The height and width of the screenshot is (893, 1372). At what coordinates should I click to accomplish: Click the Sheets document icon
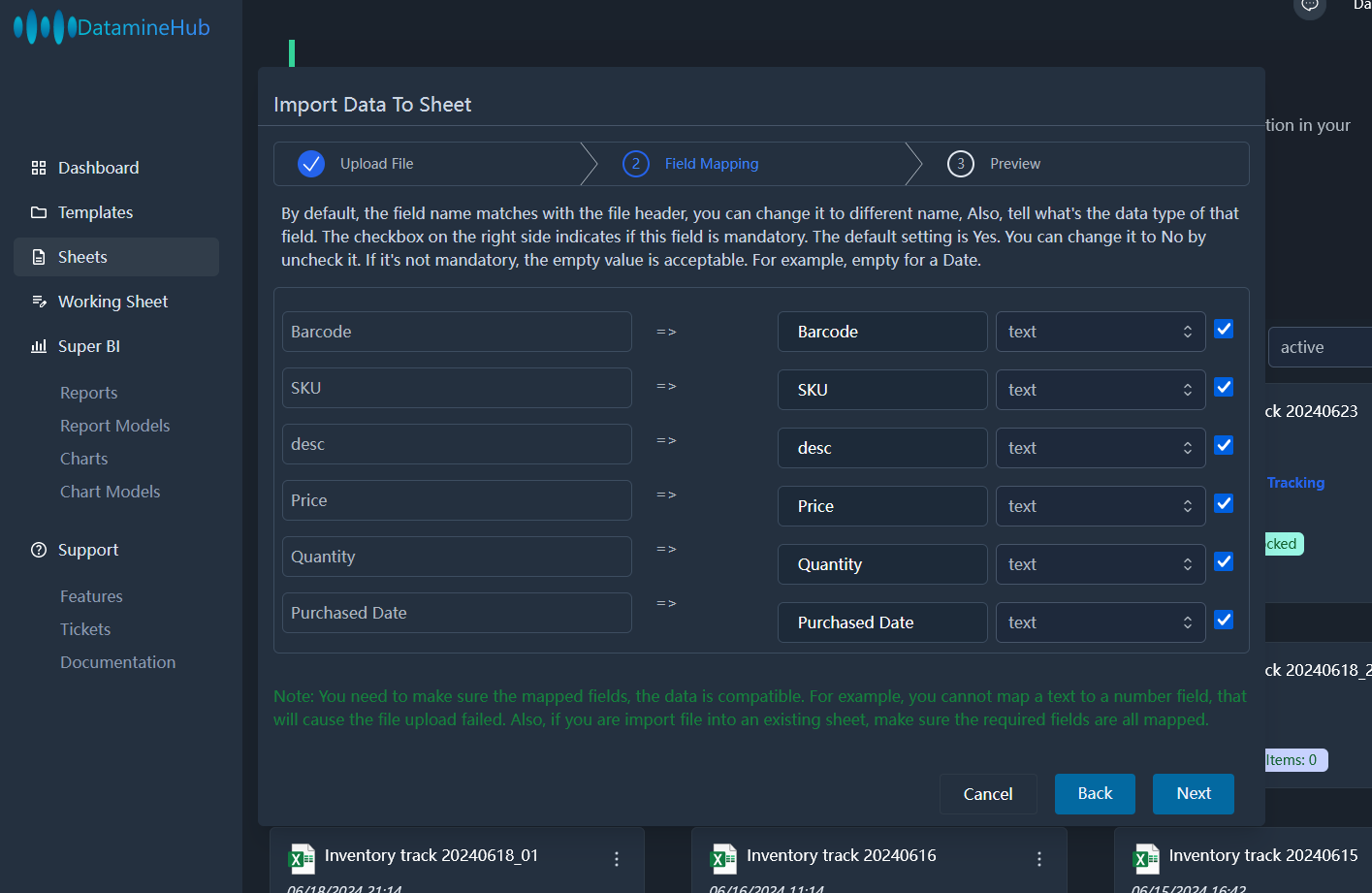[39, 257]
